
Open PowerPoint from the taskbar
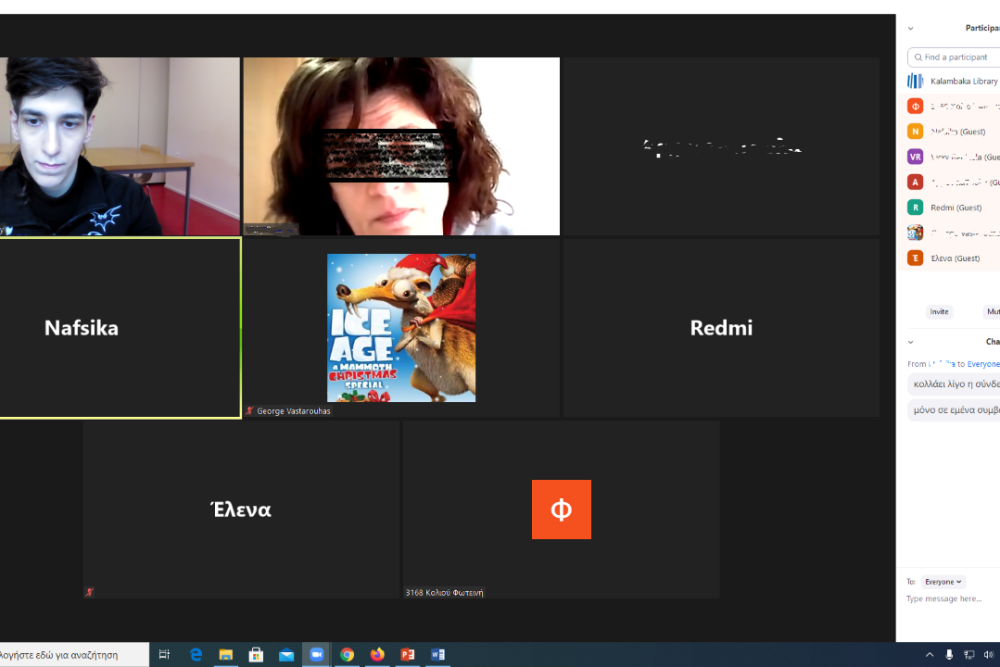(x=407, y=654)
